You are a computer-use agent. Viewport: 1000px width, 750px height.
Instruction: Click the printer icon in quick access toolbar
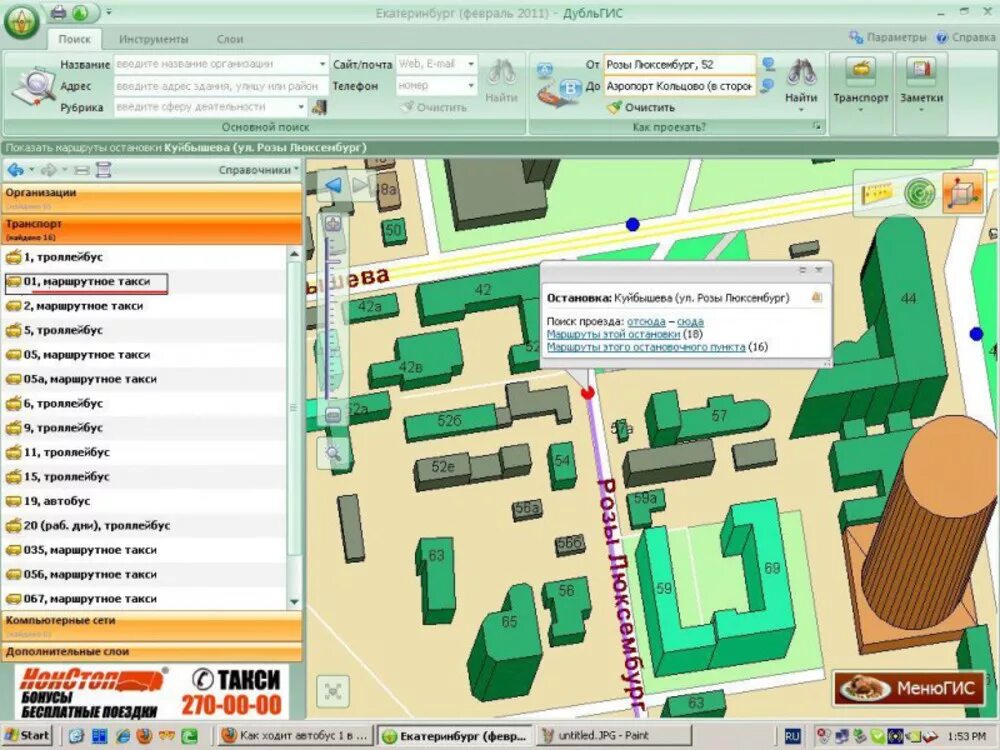coord(58,11)
